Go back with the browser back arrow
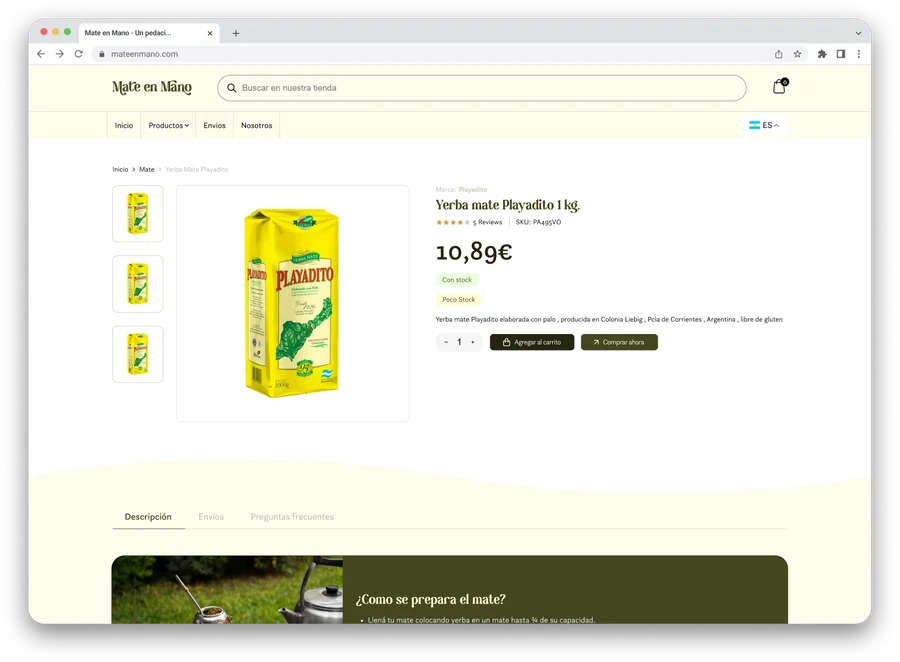Viewport: 900px width, 662px height. (x=41, y=54)
